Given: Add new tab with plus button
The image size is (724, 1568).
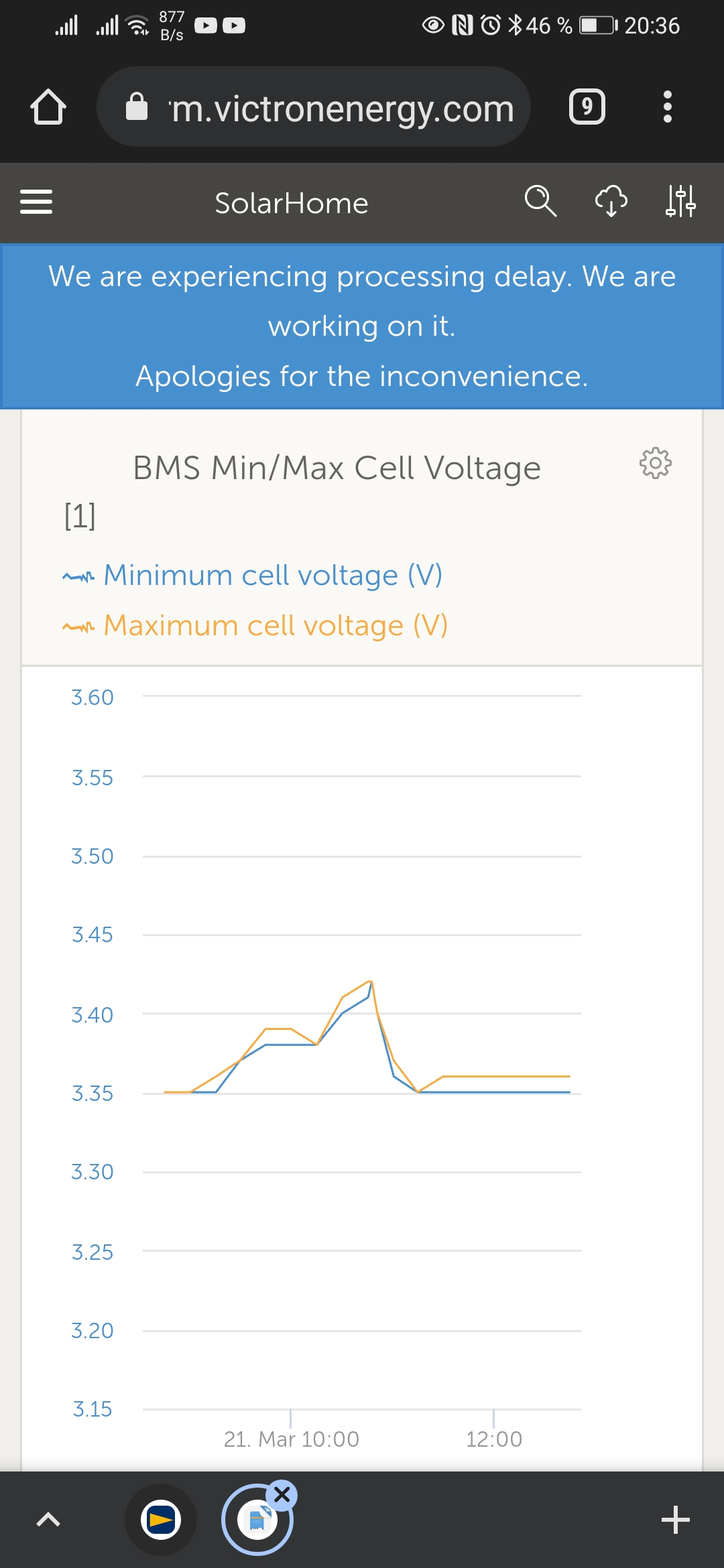Looking at the screenshot, I should tap(675, 1519).
